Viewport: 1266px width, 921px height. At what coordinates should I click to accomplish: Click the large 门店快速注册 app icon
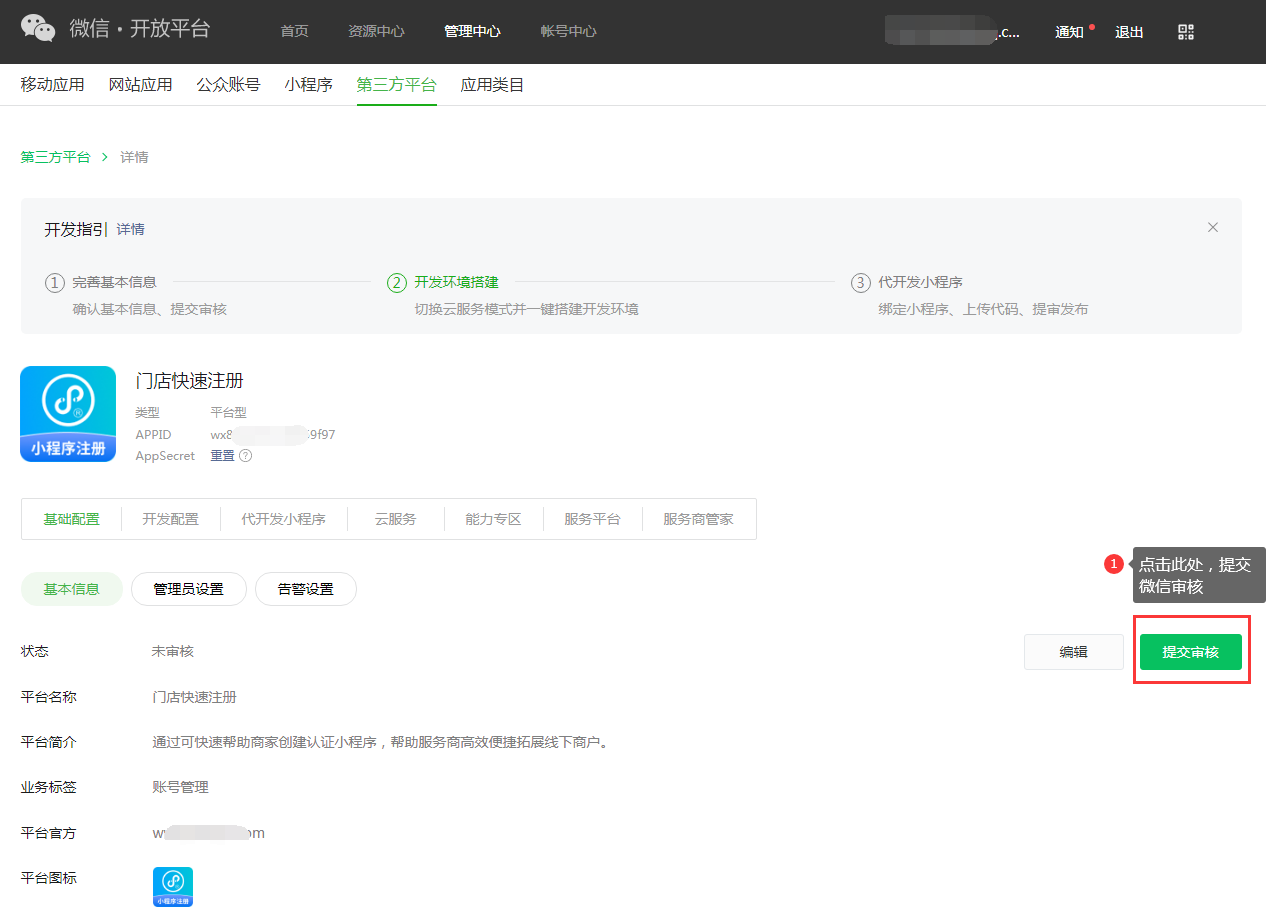tap(68, 414)
